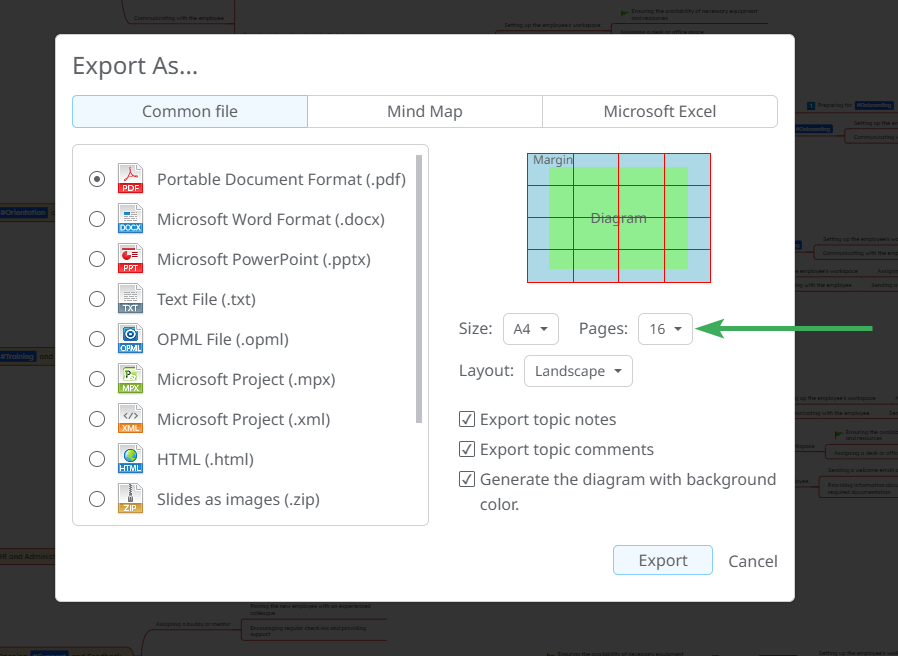The width and height of the screenshot is (898, 656).
Task: Click the XML file format icon
Action: (130, 419)
